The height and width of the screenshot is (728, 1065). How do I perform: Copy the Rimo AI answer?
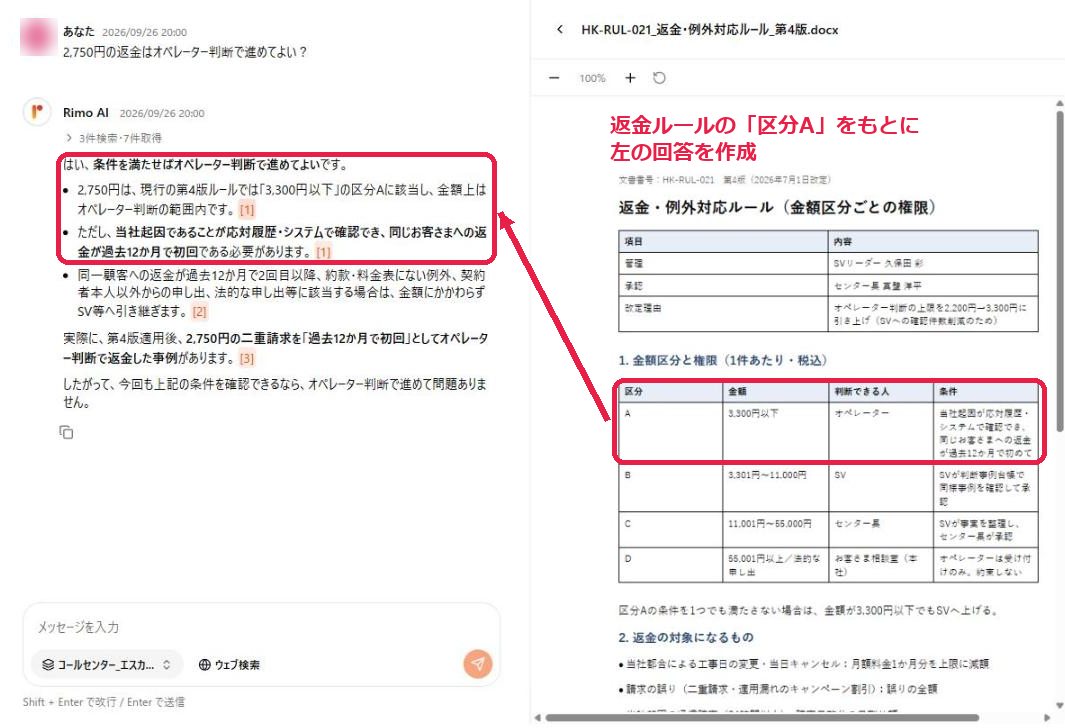click(x=66, y=432)
